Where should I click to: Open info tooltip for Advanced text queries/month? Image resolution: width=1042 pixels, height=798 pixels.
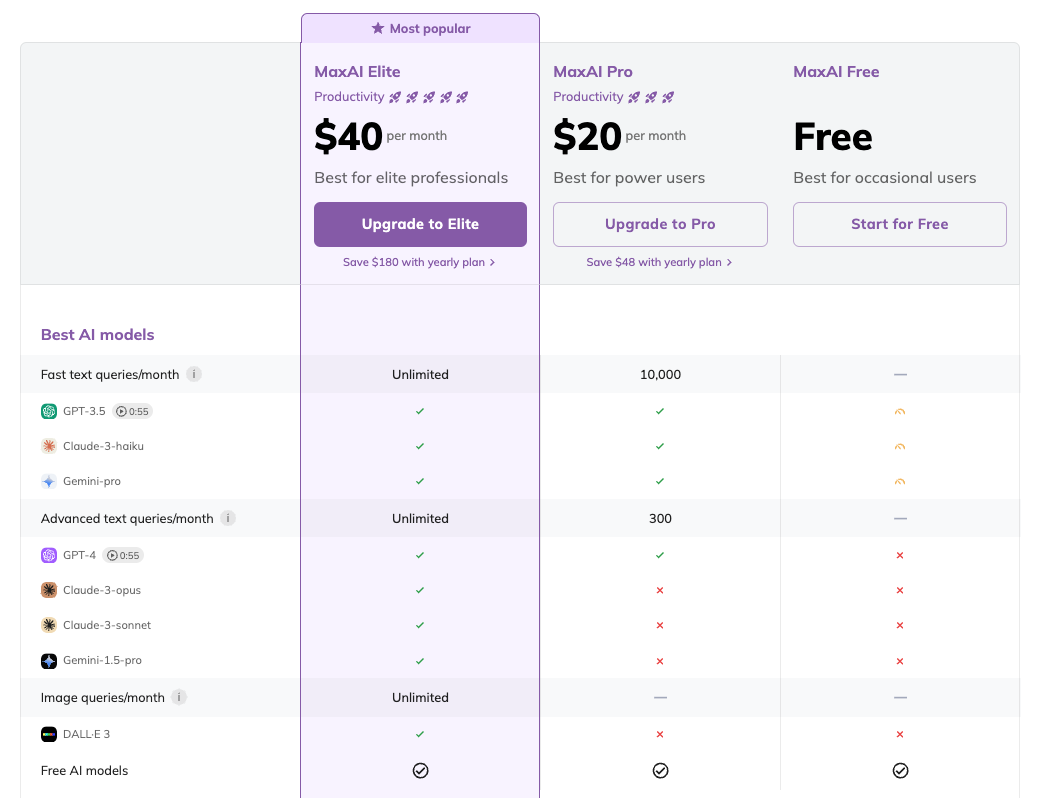pyautogui.click(x=228, y=518)
